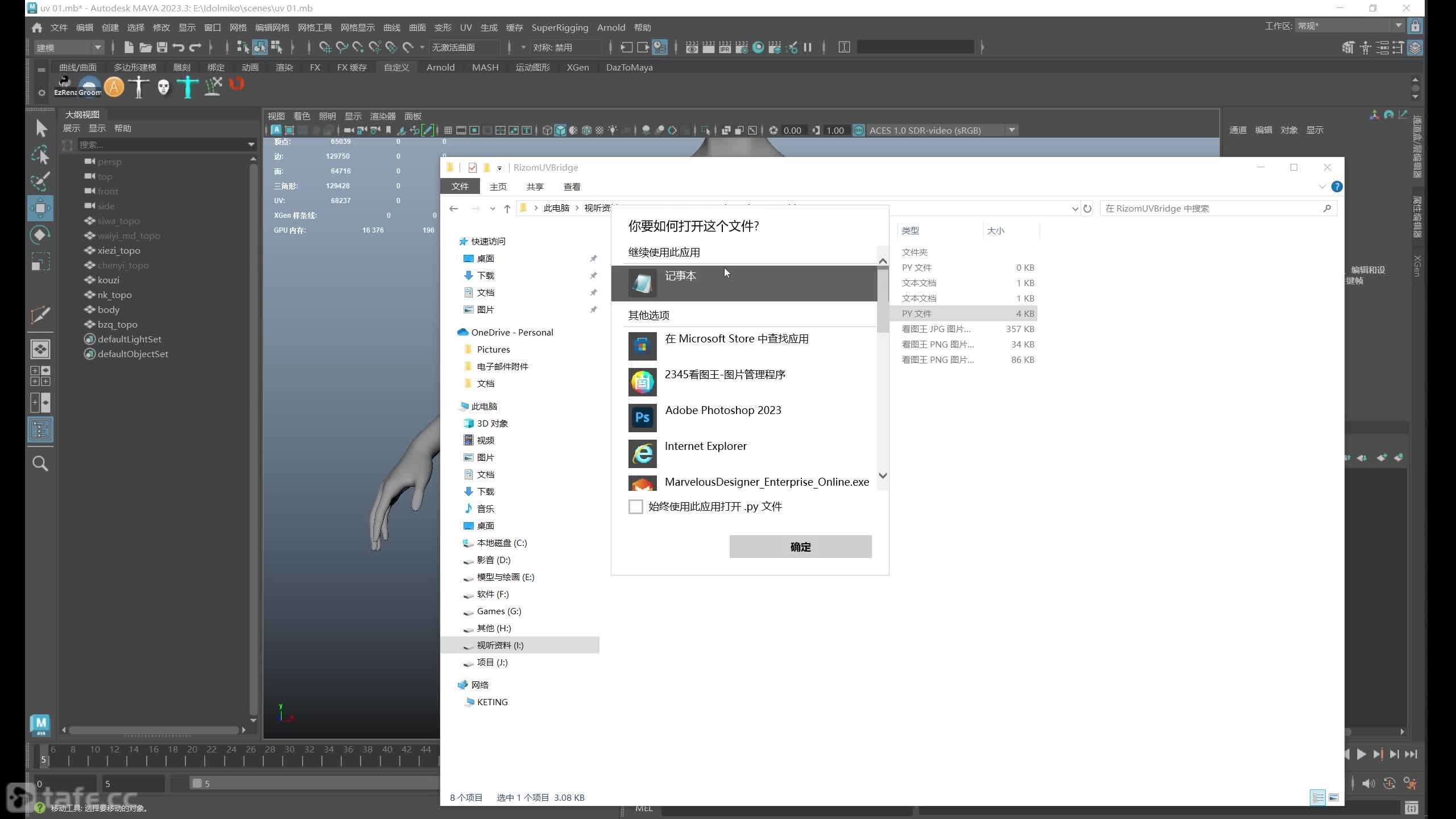Screen dimensions: 1456x819
Task: Click 此电脑 breadcrumb in address bar
Action: pyautogui.click(x=556, y=208)
